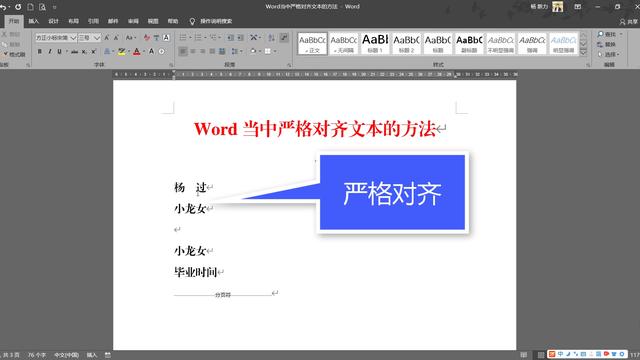Expand the Styles gallery more arrow
This screenshot has width=640, height=360.
coord(583,52)
